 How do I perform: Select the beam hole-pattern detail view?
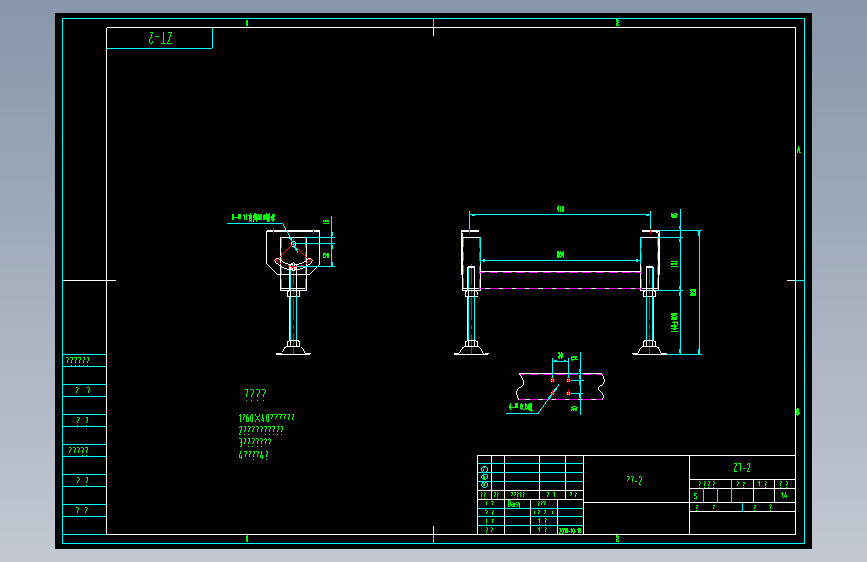[560, 386]
